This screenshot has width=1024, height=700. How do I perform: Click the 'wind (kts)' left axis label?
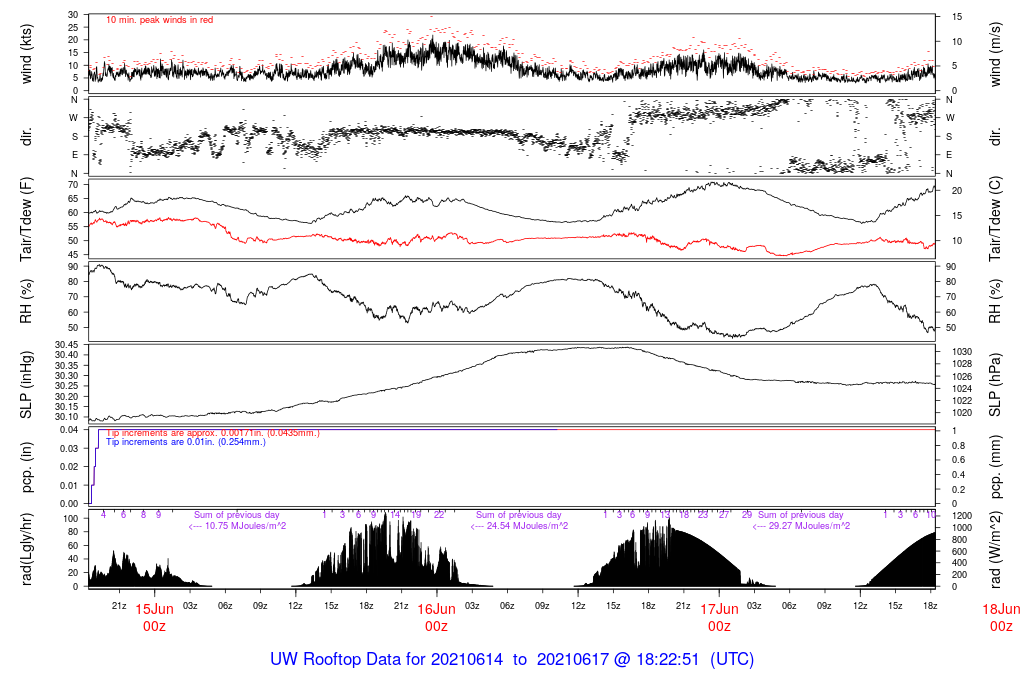[x=26, y=54]
